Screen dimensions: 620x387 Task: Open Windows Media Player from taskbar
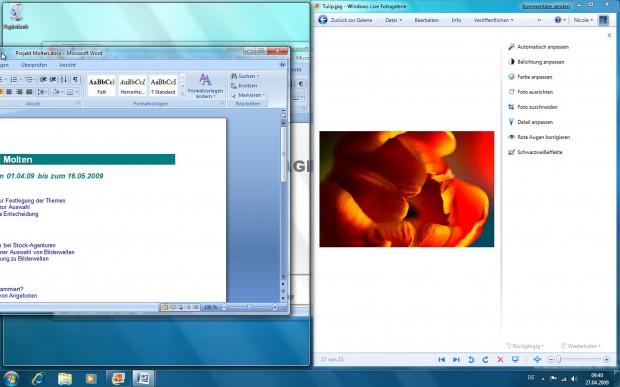pos(91,379)
